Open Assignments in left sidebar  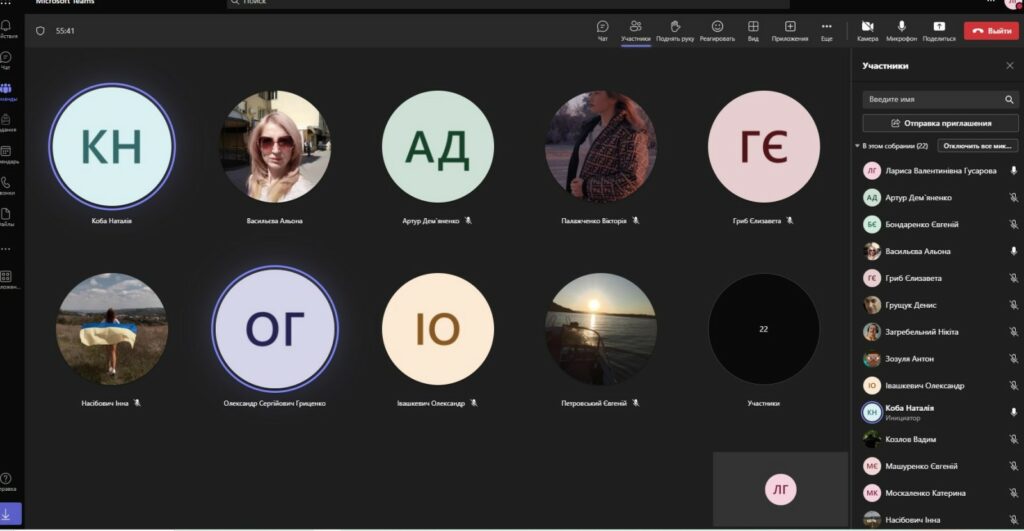[x=7, y=123]
